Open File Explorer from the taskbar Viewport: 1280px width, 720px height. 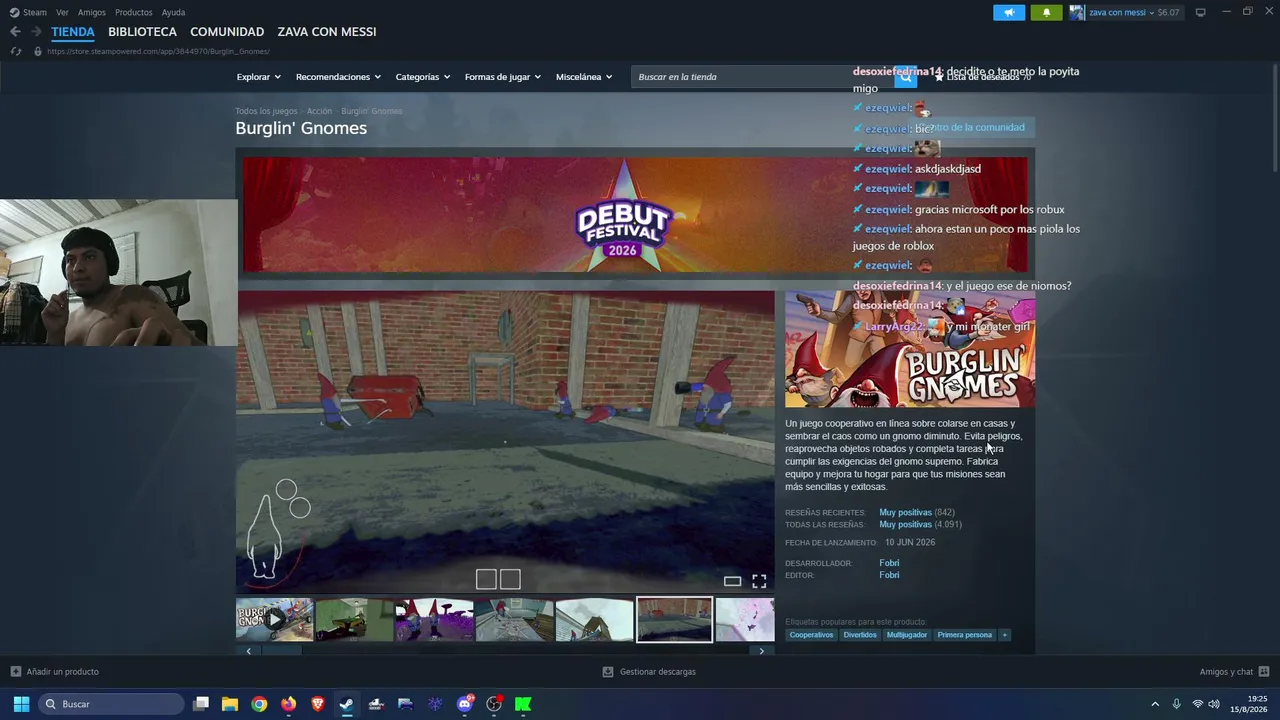tap(230, 704)
